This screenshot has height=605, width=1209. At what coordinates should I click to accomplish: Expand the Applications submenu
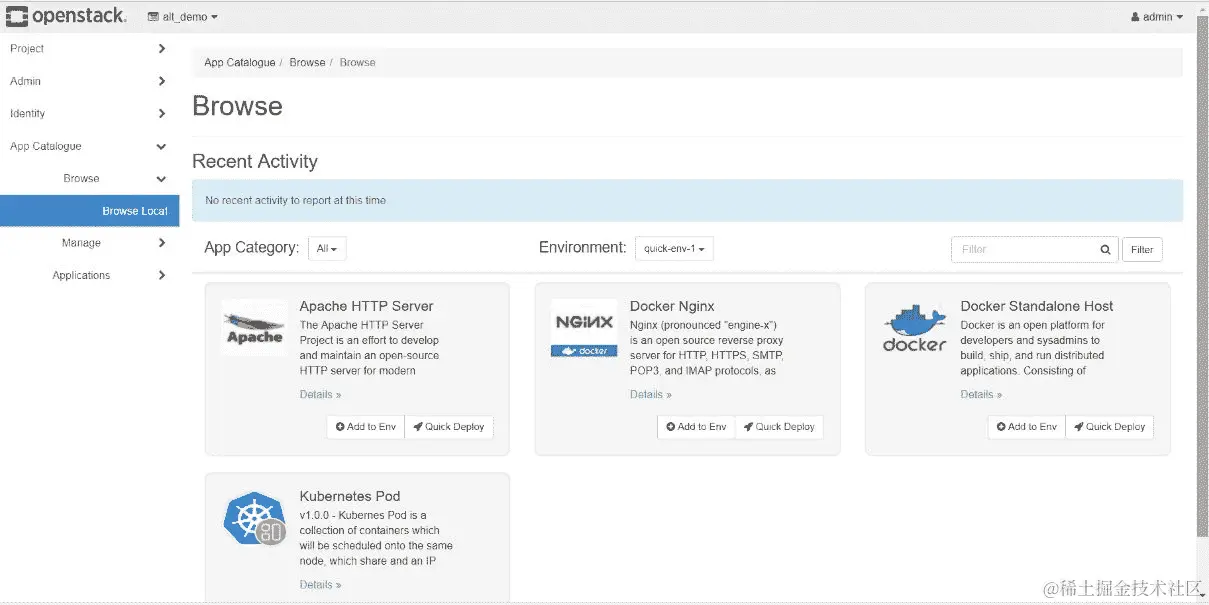[x=90, y=275]
